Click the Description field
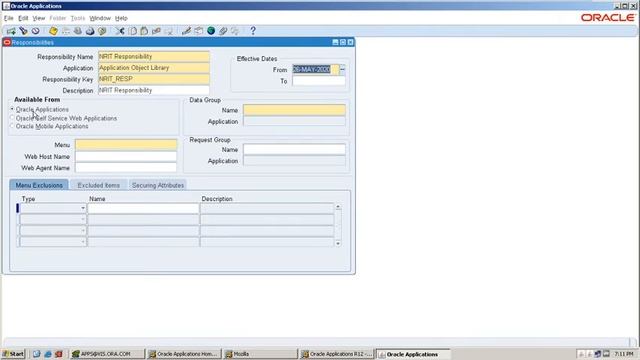Image resolution: width=640 pixels, height=360 pixels. 154,90
